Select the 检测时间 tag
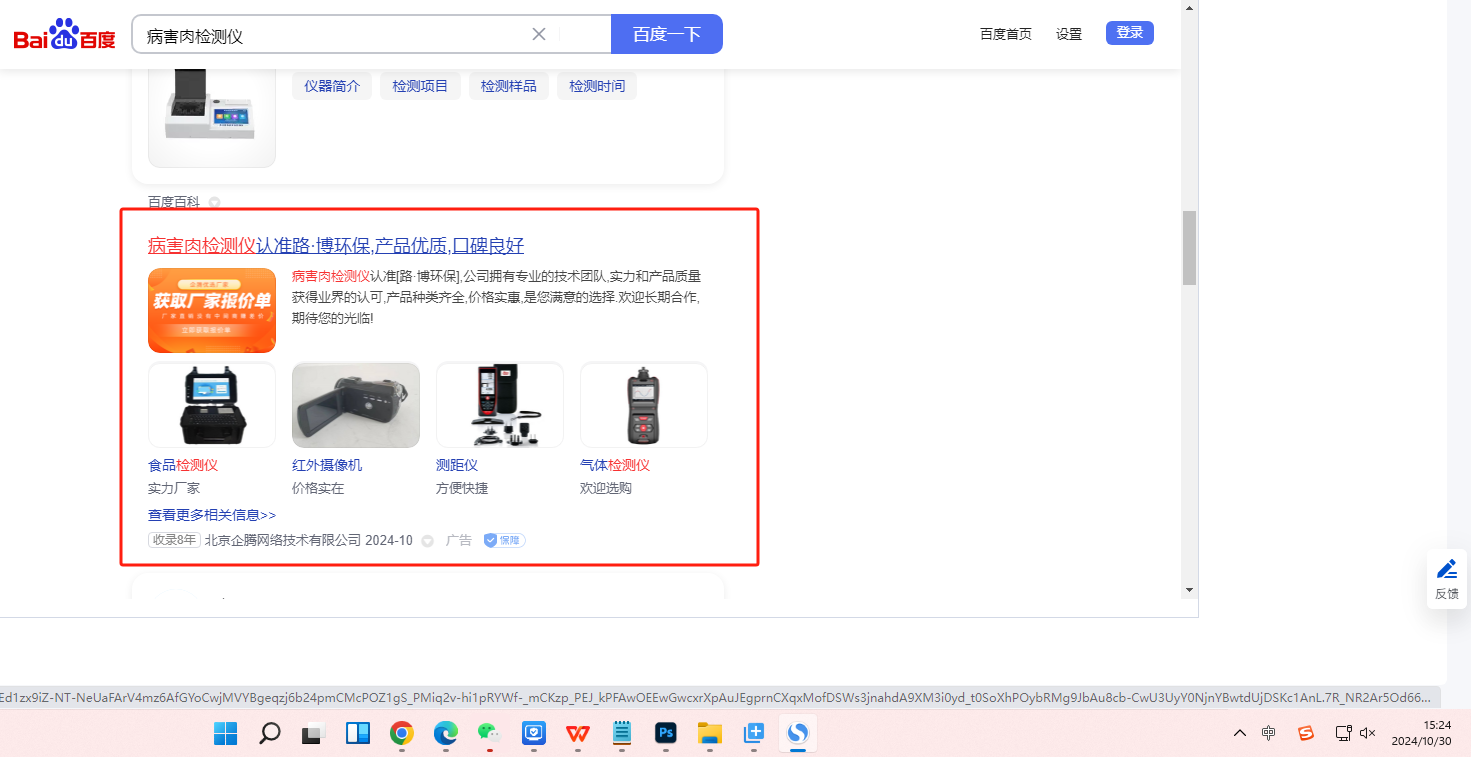Screen dimensions: 1471x757 coord(597,86)
